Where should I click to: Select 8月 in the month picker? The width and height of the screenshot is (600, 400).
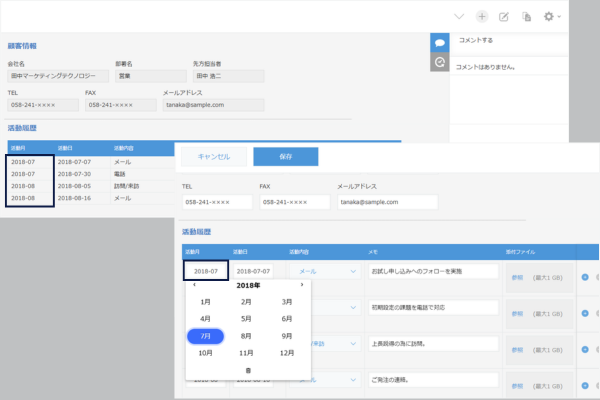pyautogui.click(x=246, y=336)
